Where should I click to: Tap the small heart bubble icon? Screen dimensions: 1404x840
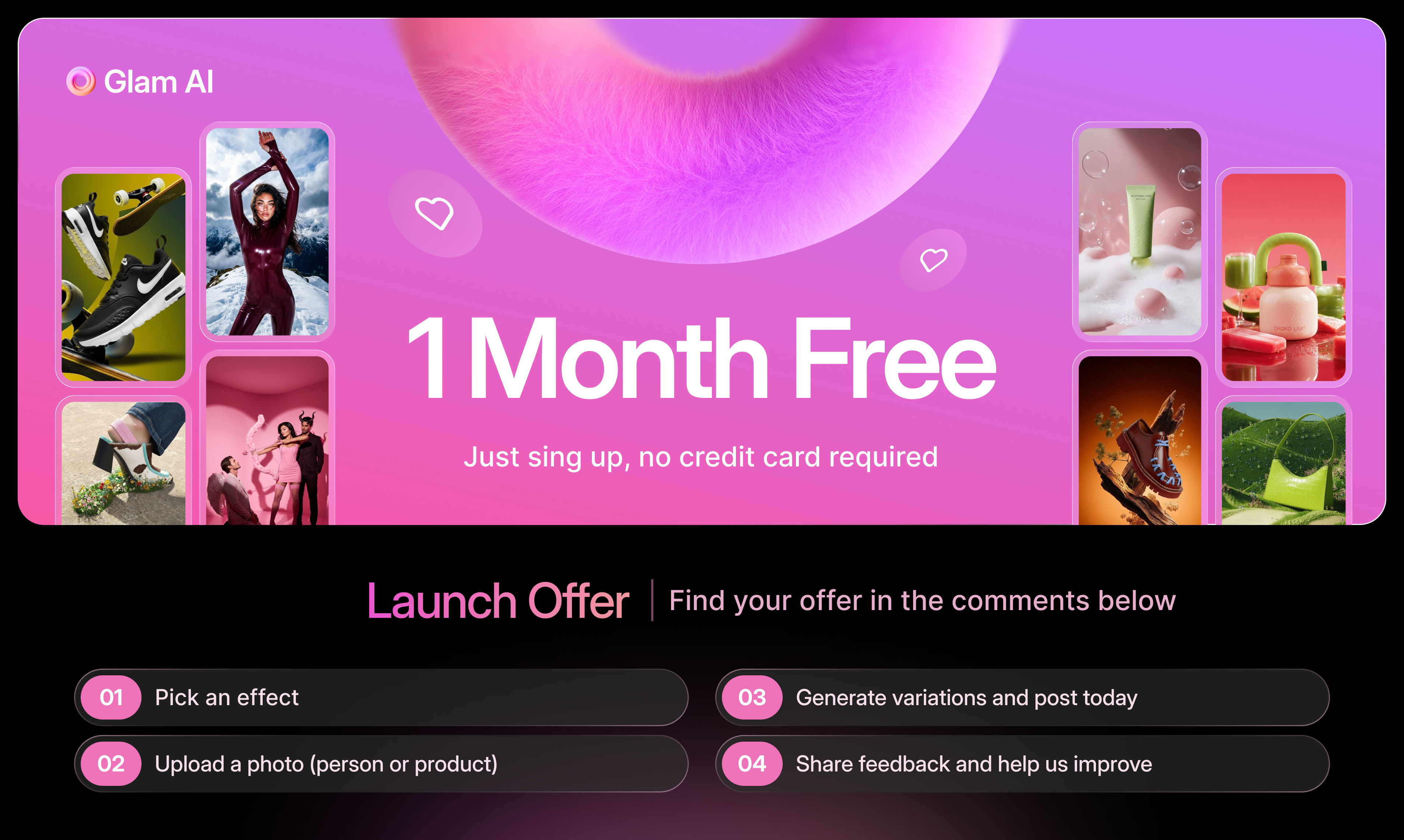click(933, 260)
